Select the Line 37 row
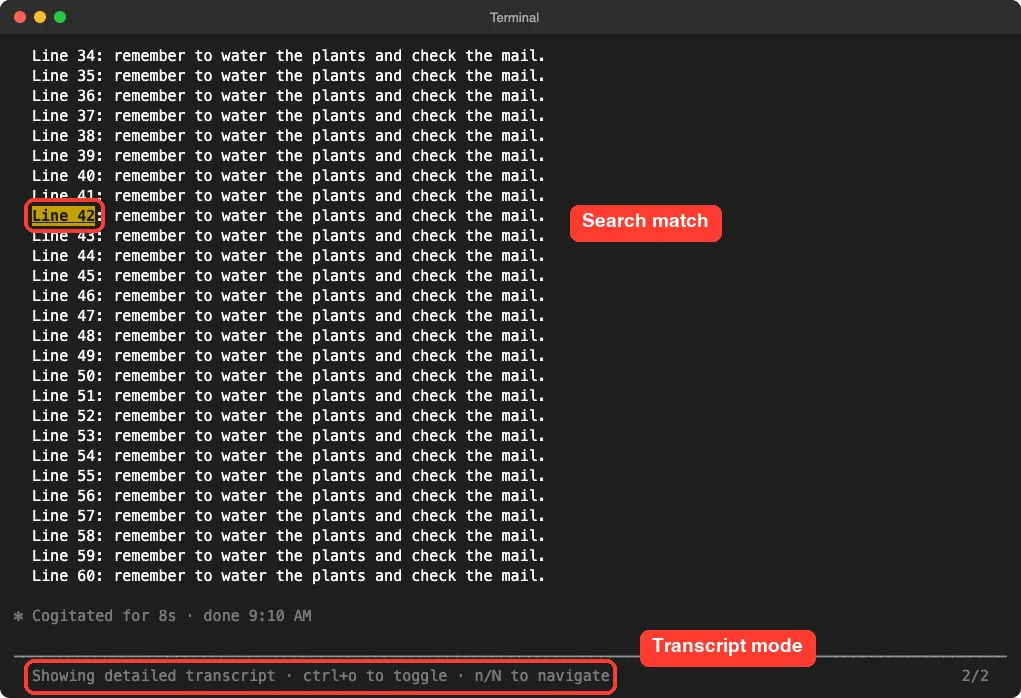The height and width of the screenshot is (698, 1021). (x=288, y=116)
